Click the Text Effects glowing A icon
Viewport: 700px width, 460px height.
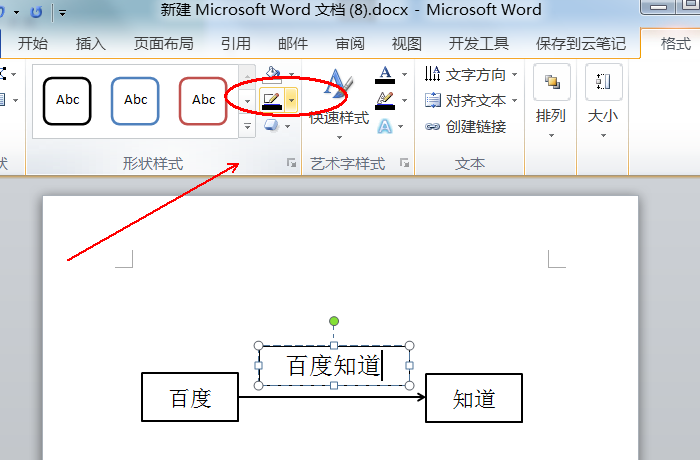[384, 126]
